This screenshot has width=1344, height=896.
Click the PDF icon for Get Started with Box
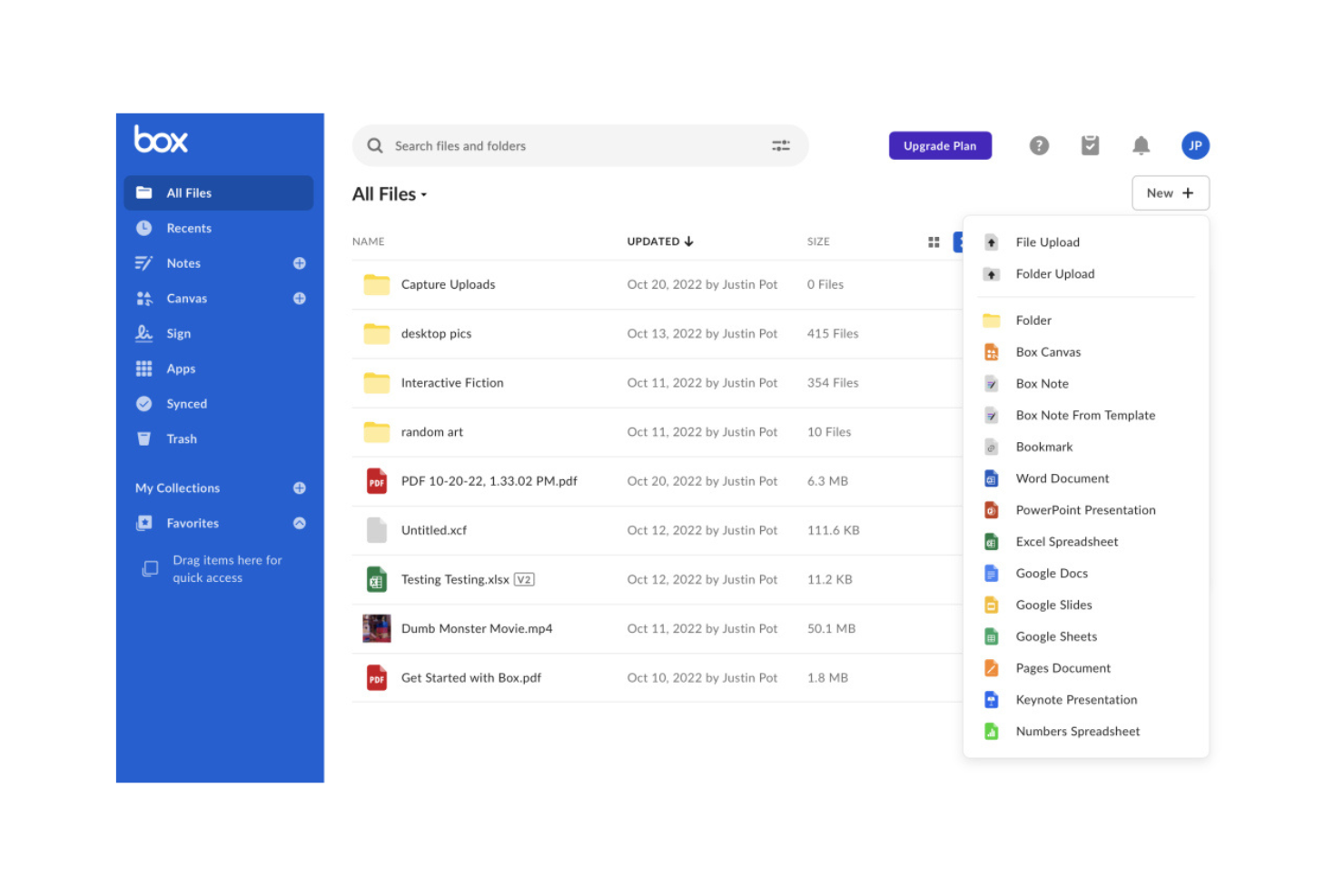(x=377, y=678)
